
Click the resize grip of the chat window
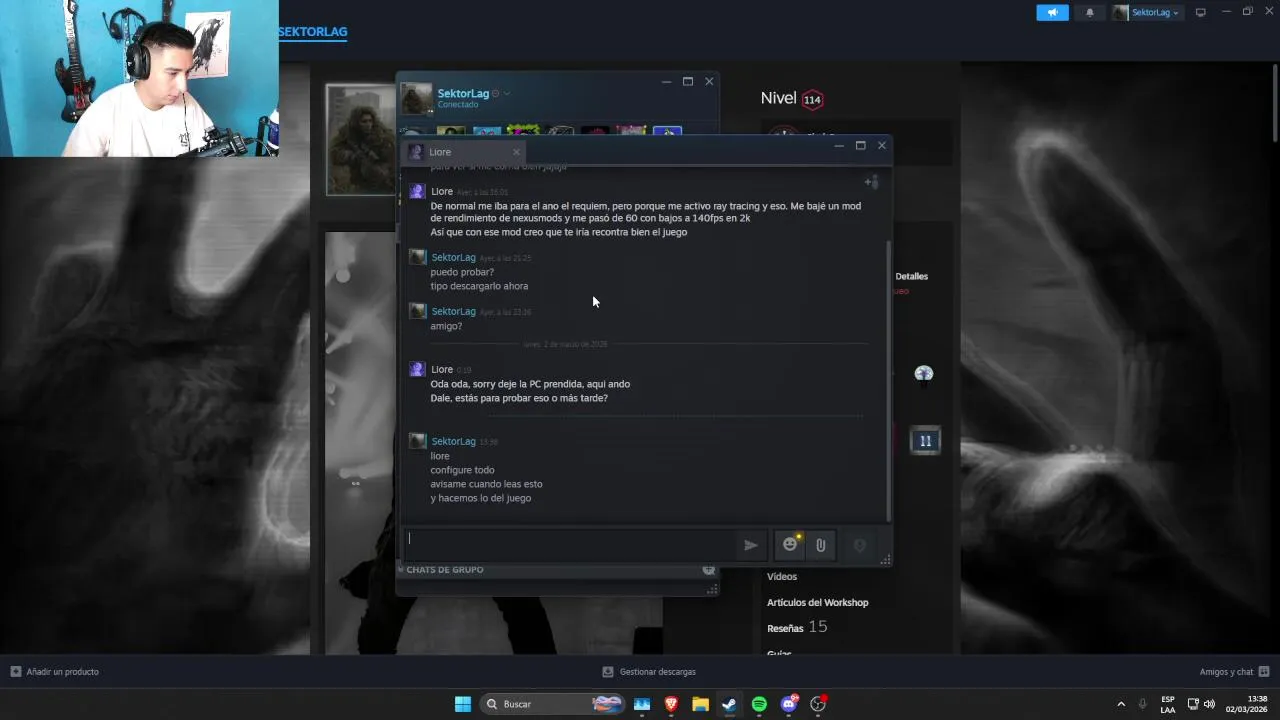click(885, 561)
